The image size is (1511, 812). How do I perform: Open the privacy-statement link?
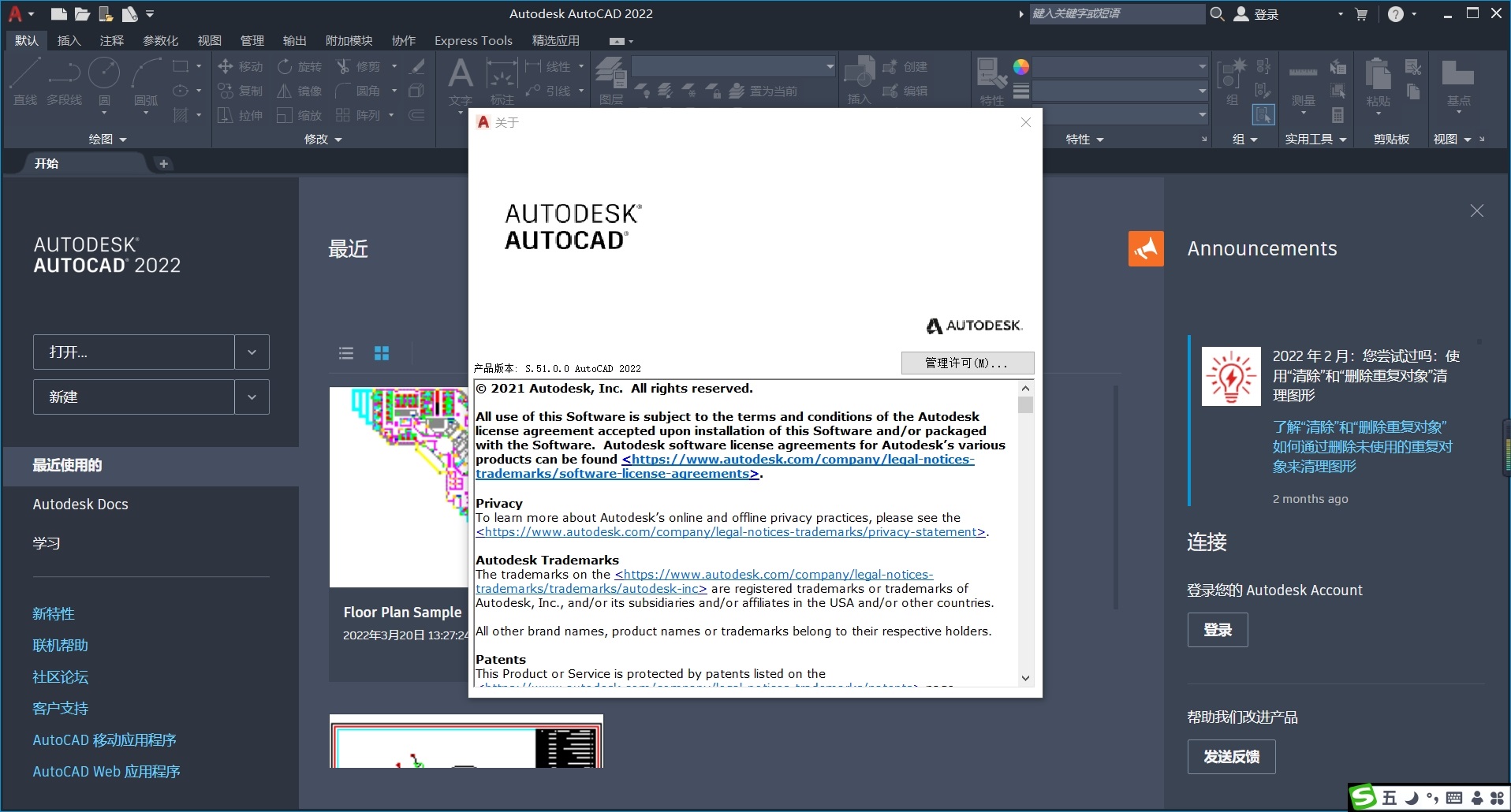730,532
